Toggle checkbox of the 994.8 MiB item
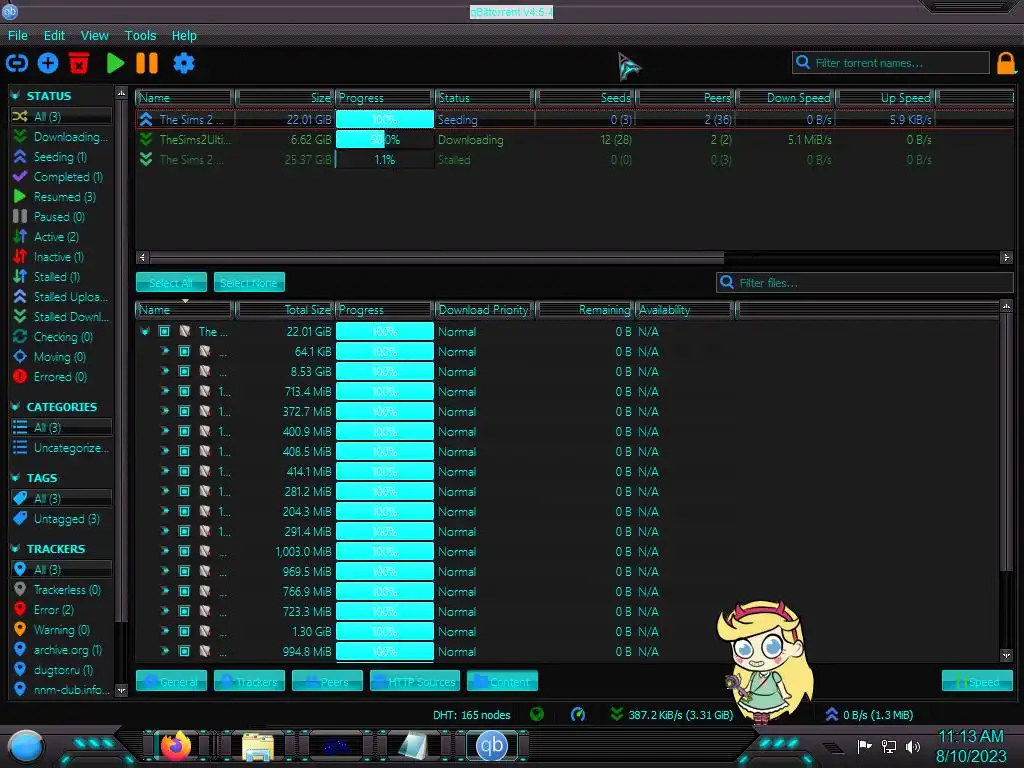 pyautogui.click(x=185, y=652)
